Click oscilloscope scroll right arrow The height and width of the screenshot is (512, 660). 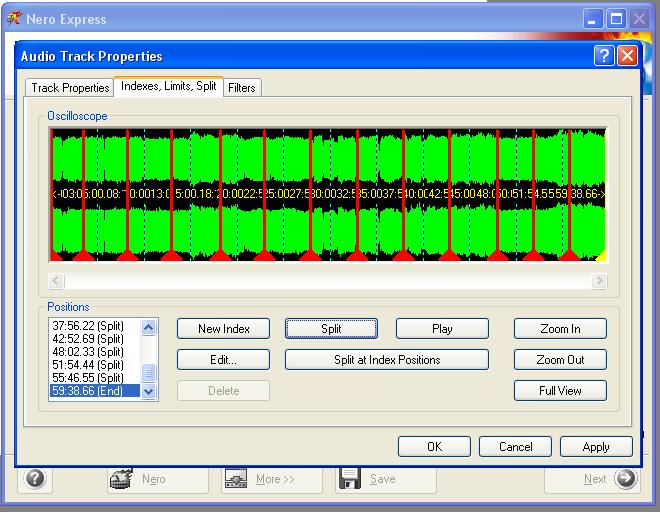pos(599,280)
